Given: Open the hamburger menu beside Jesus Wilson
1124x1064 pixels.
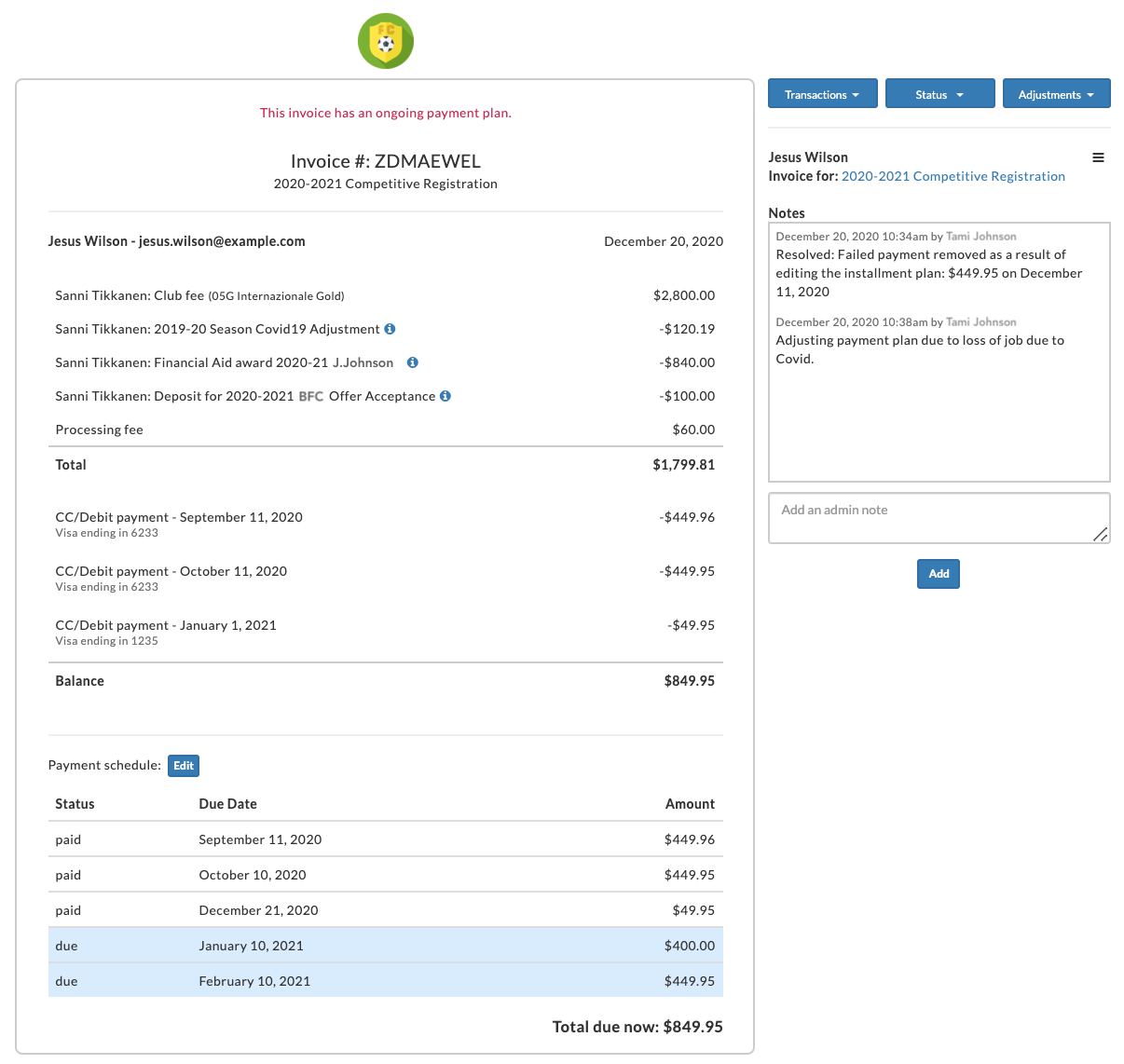Looking at the screenshot, I should tap(1098, 157).
